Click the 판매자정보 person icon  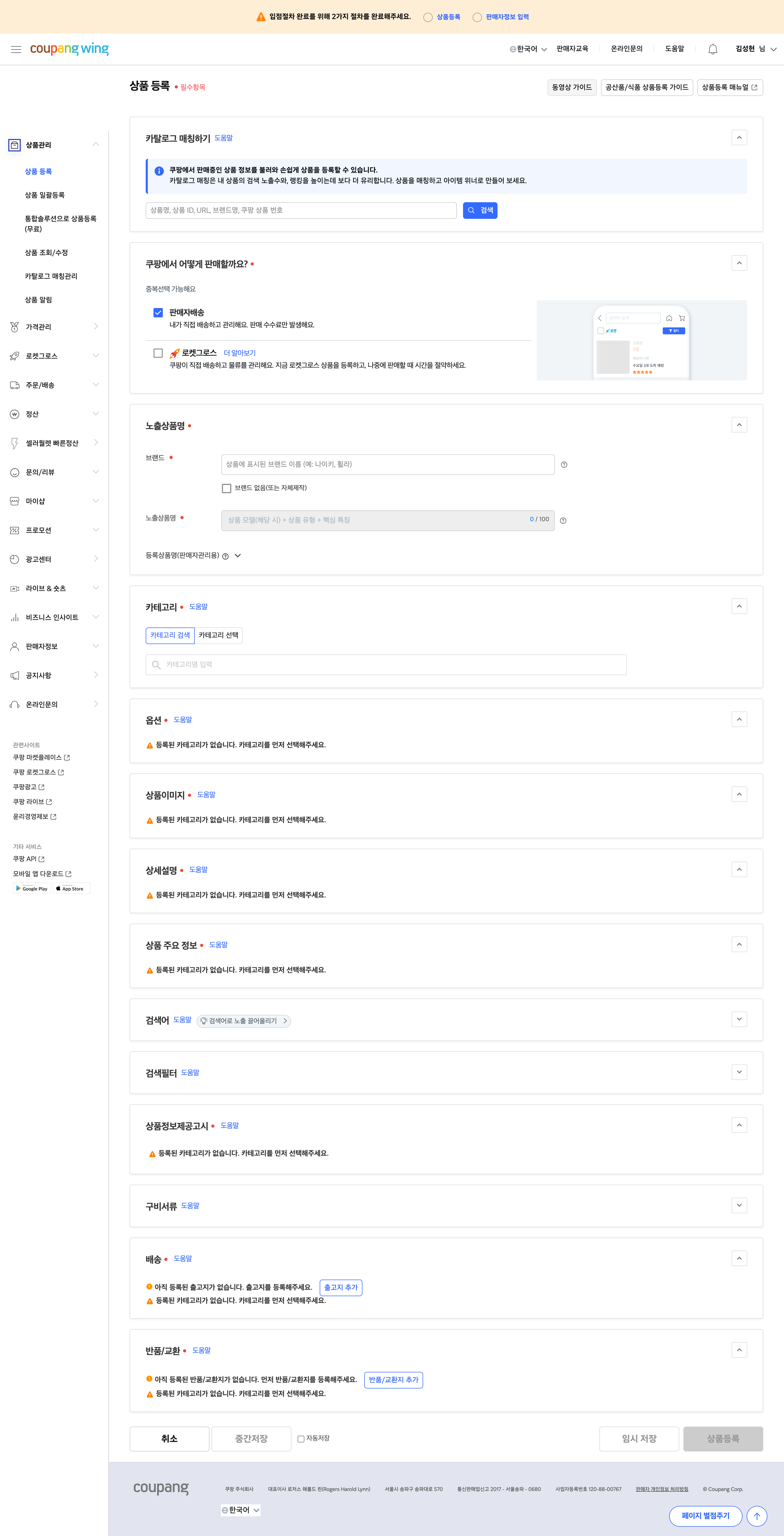(x=14, y=646)
